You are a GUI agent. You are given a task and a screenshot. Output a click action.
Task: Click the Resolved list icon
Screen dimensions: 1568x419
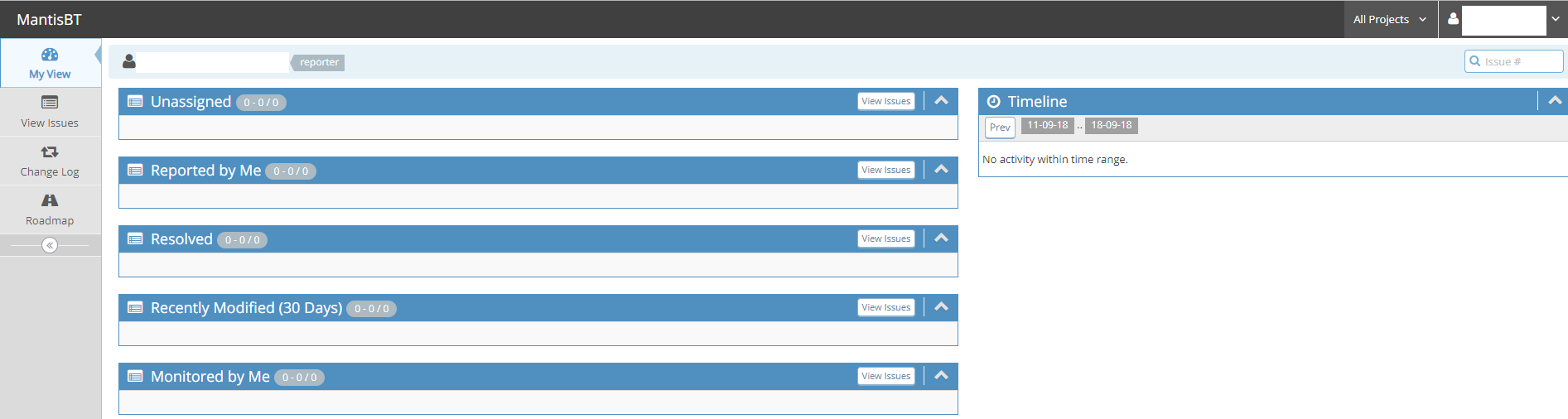pyautogui.click(x=135, y=238)
